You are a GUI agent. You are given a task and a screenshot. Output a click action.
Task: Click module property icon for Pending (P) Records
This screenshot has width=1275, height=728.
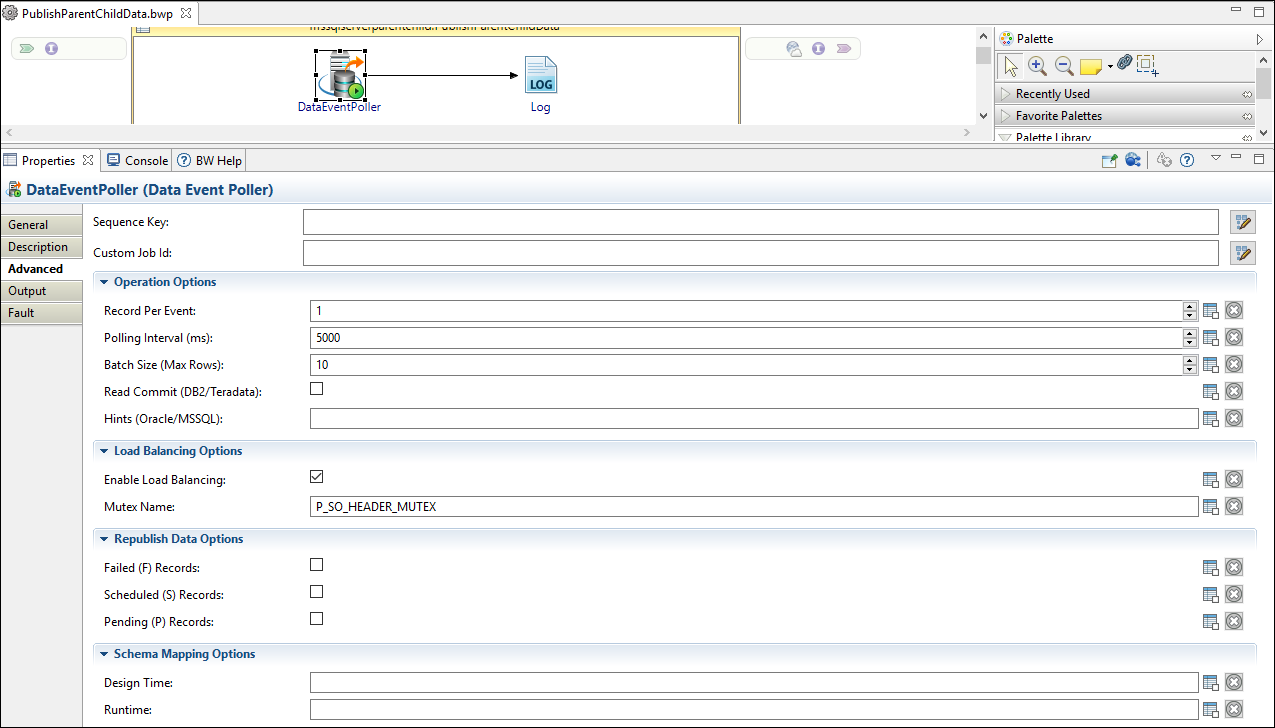[1211, 622]
